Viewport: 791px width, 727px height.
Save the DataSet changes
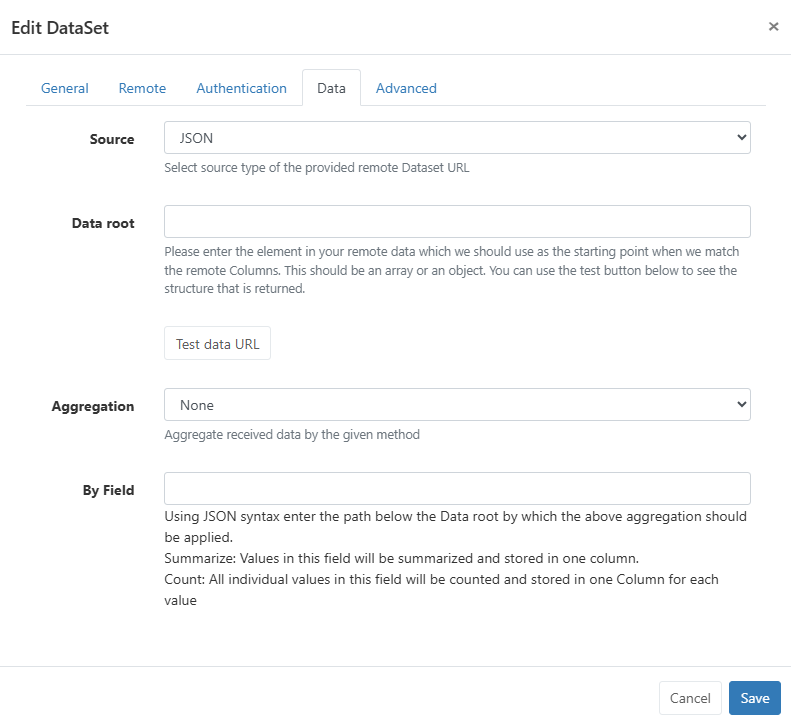click(754, 698)
